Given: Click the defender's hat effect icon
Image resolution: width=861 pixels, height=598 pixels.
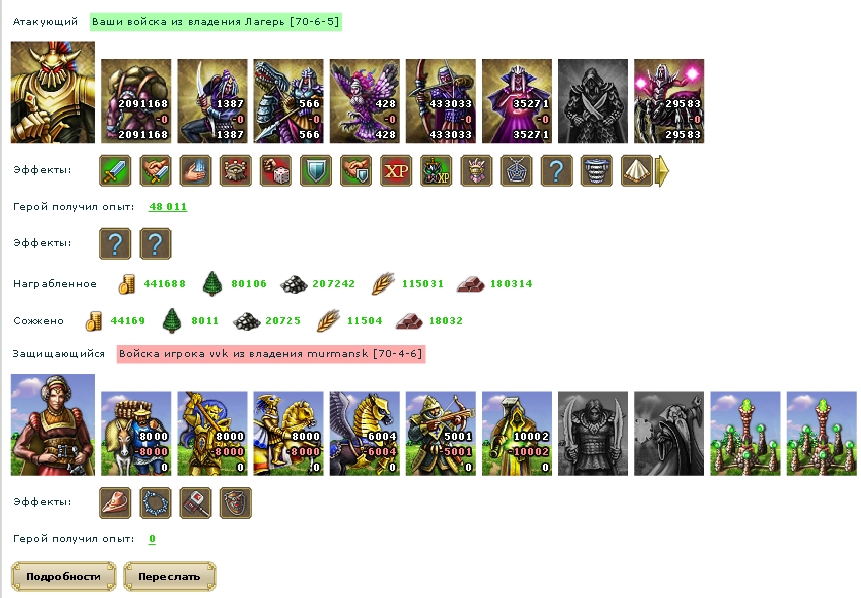Looking at the screenshot, I should pos(115,502).
